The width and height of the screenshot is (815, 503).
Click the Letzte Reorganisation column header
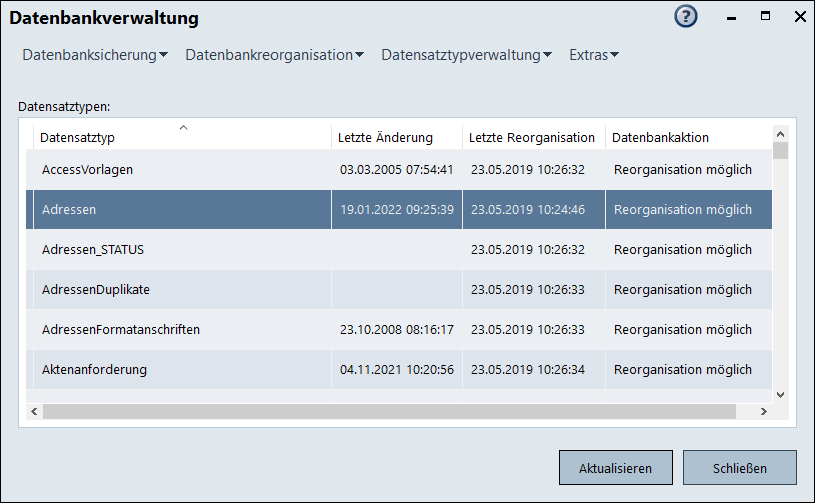click(531, 137)
